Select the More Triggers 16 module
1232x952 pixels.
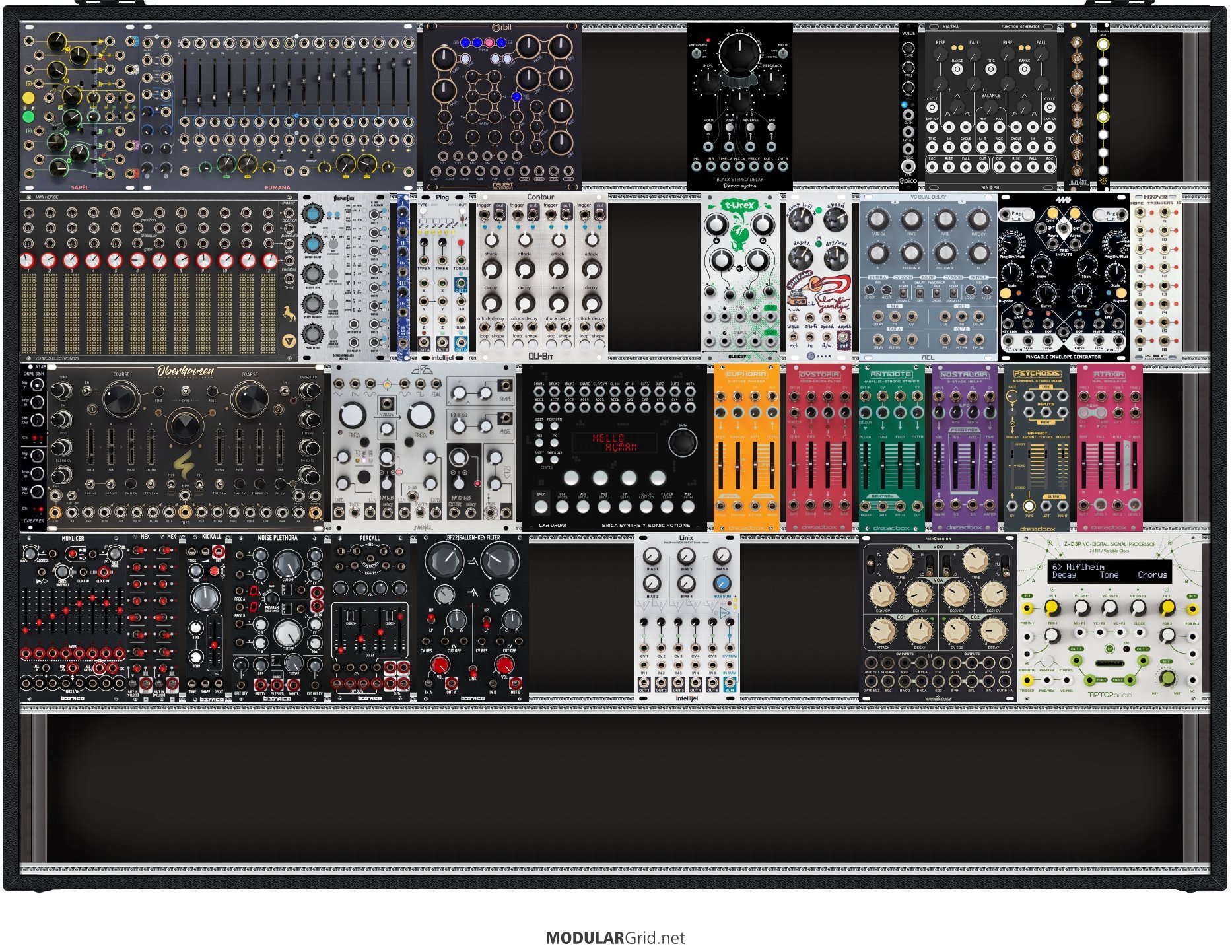coord(1156,277)
